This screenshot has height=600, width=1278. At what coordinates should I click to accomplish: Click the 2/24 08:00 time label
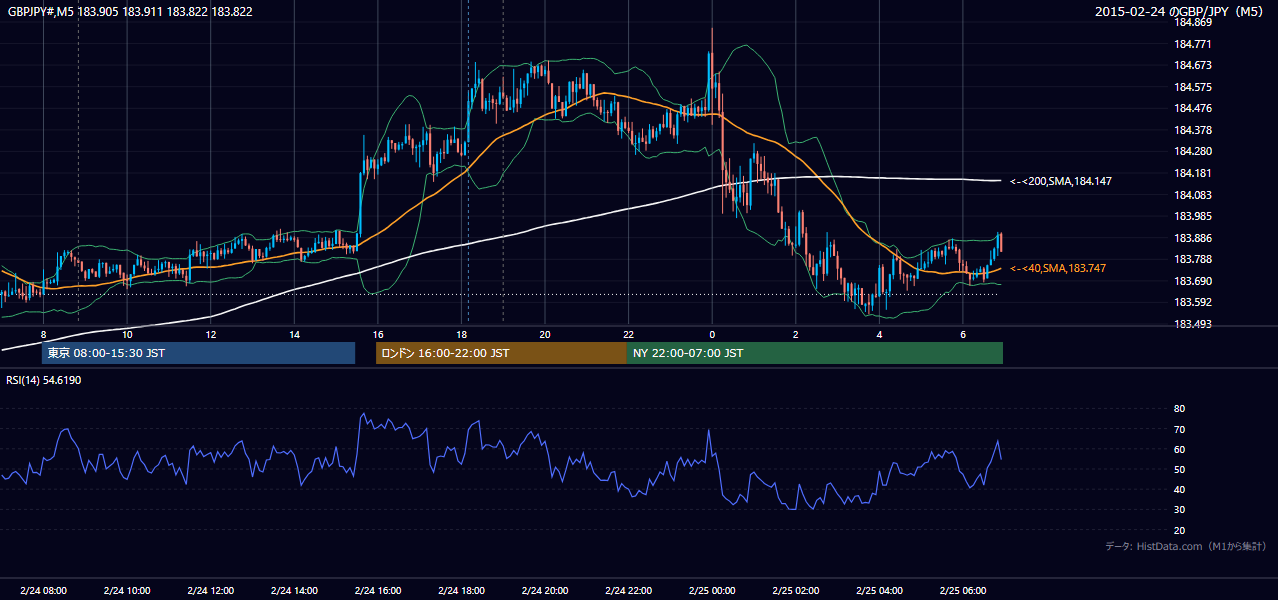pos(43,590)
